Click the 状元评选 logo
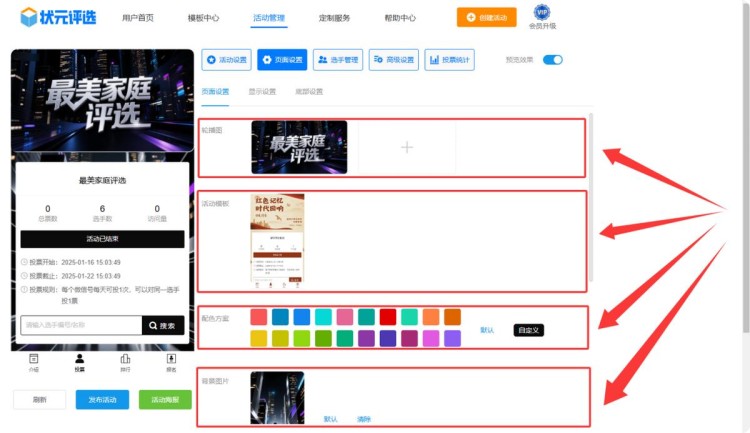This screenshot has width=750, height=433. point(60,17)
